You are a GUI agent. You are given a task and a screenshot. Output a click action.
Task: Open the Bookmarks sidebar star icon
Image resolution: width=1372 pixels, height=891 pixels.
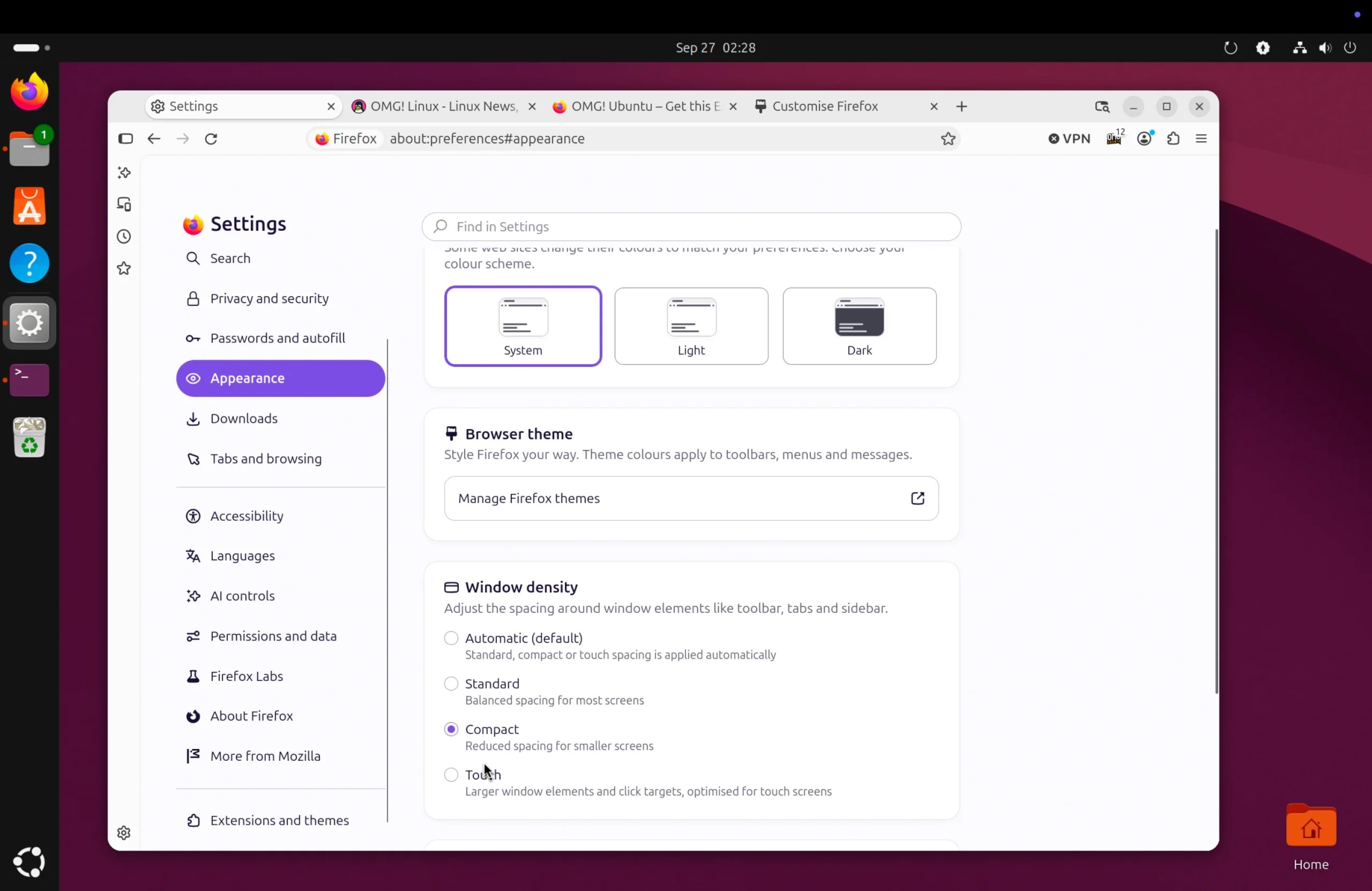pyautogui.click(x=124, y=268)
